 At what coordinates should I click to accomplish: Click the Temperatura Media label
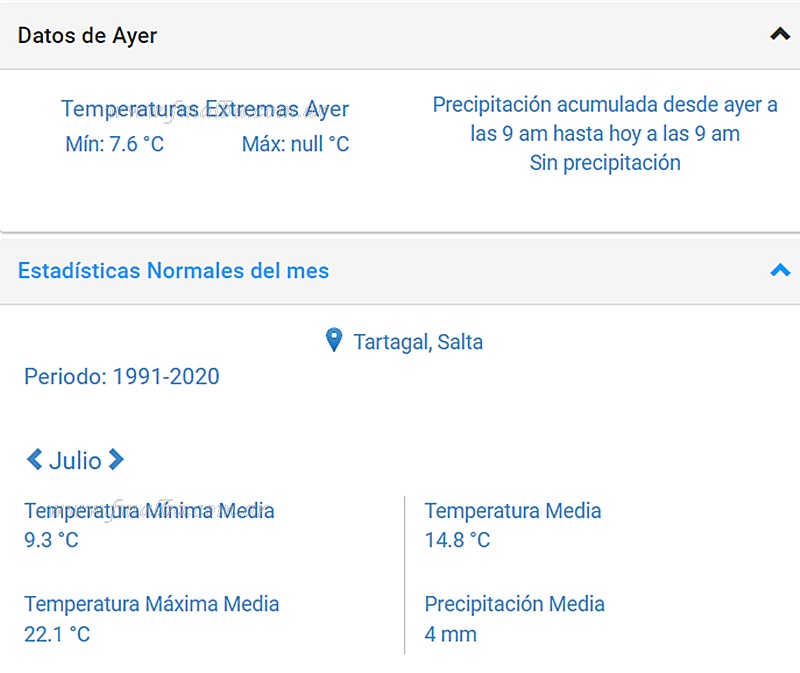512,511
